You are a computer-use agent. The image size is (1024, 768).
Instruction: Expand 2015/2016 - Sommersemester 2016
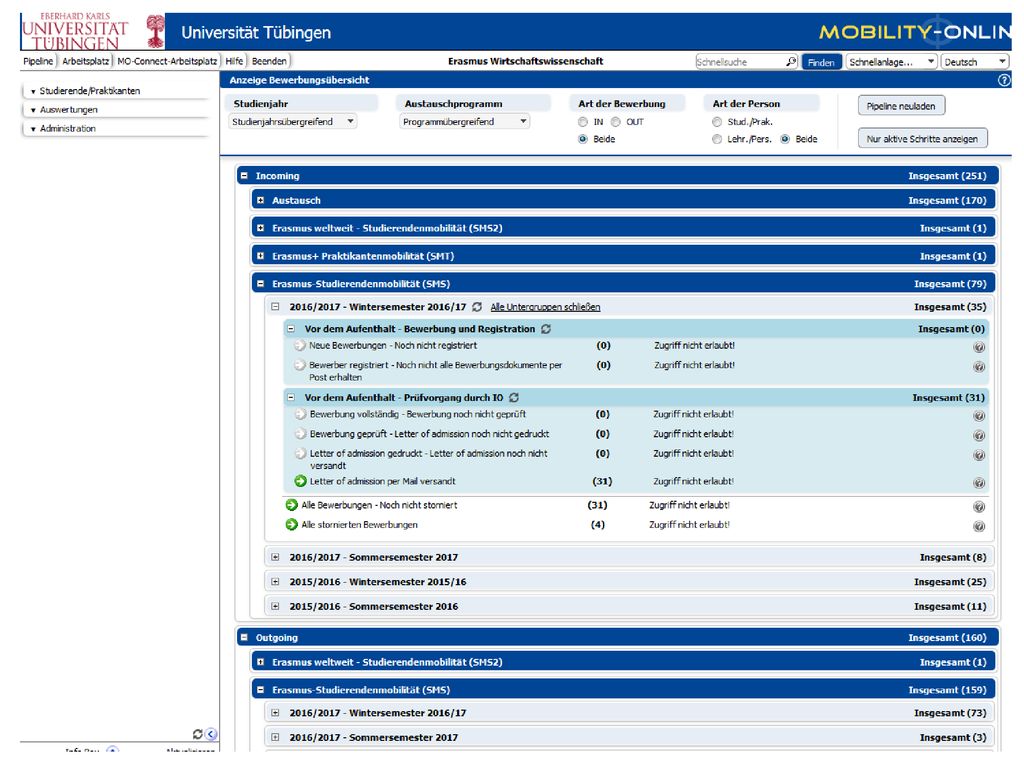(275, 607)
